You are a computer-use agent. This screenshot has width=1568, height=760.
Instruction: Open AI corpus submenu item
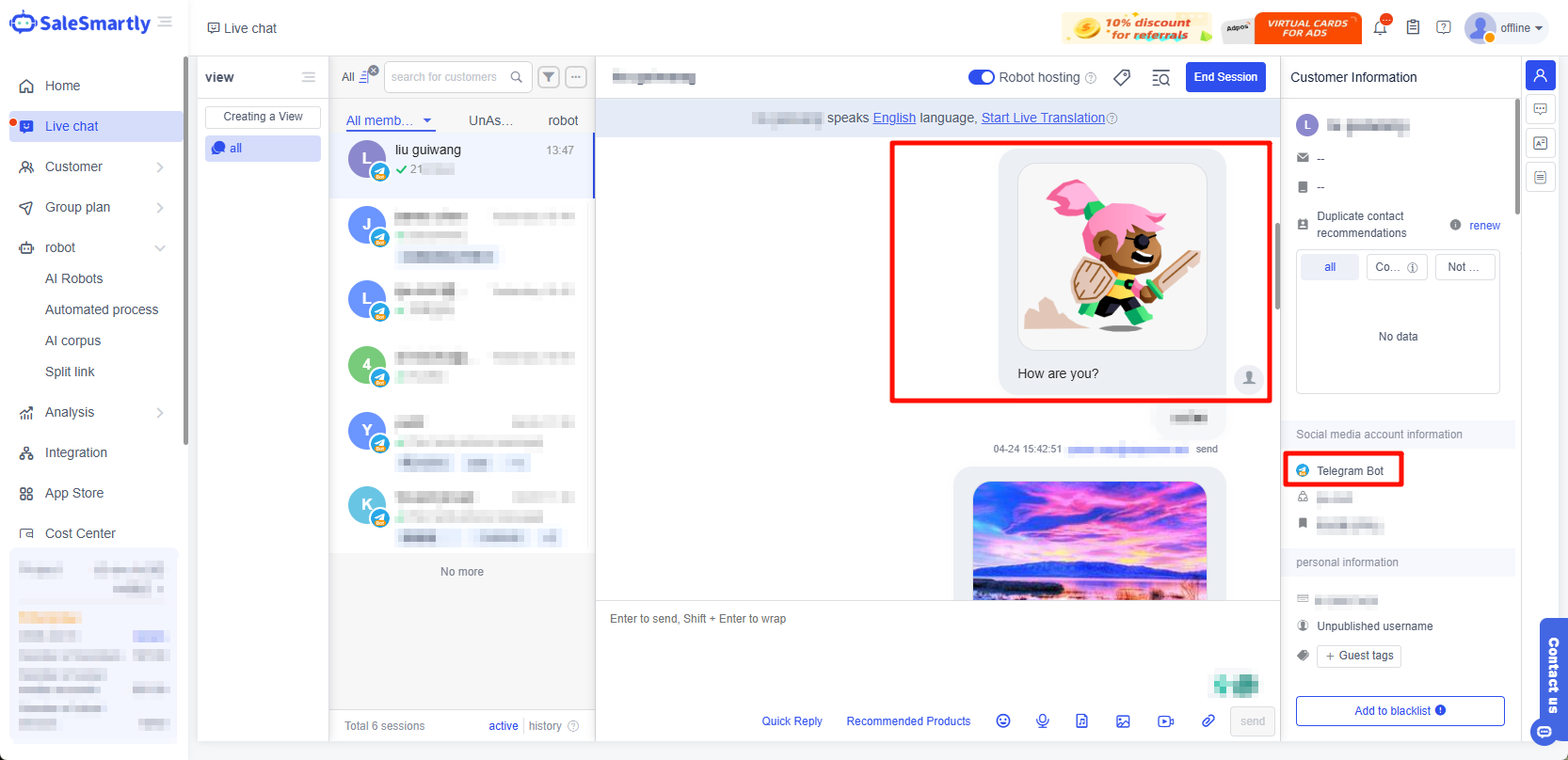click(x=72, y=340)
